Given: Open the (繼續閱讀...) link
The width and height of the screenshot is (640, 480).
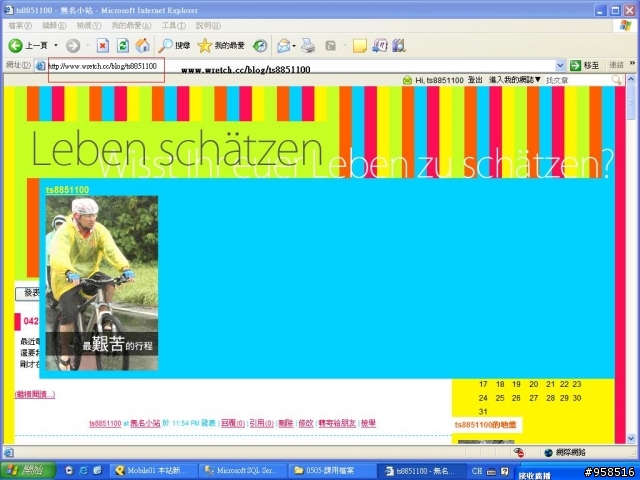Looking at the screenshot, I should click(35, 394).
